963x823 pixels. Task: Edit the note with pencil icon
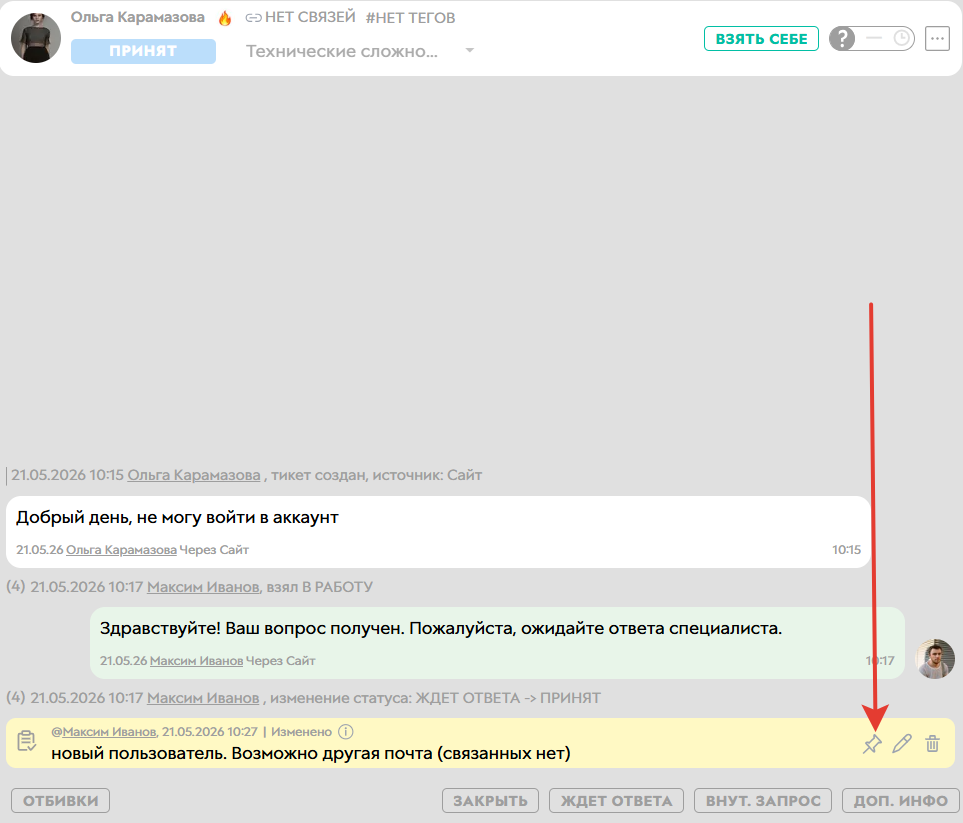coord(902,744)
